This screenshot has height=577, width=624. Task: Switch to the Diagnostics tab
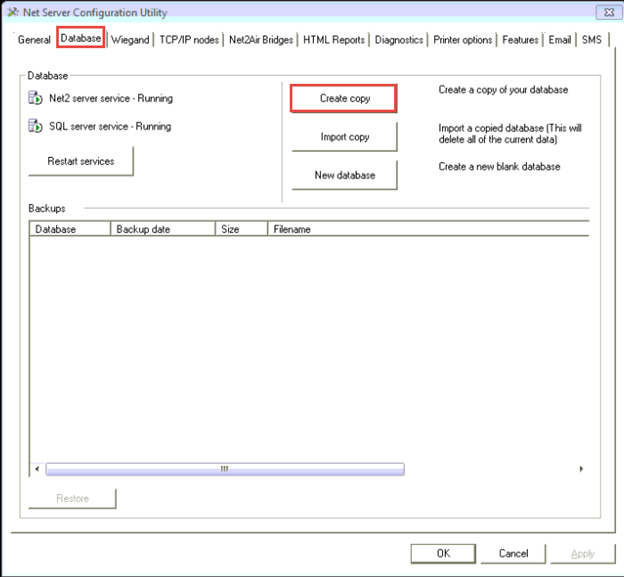(x=399, y=40)
